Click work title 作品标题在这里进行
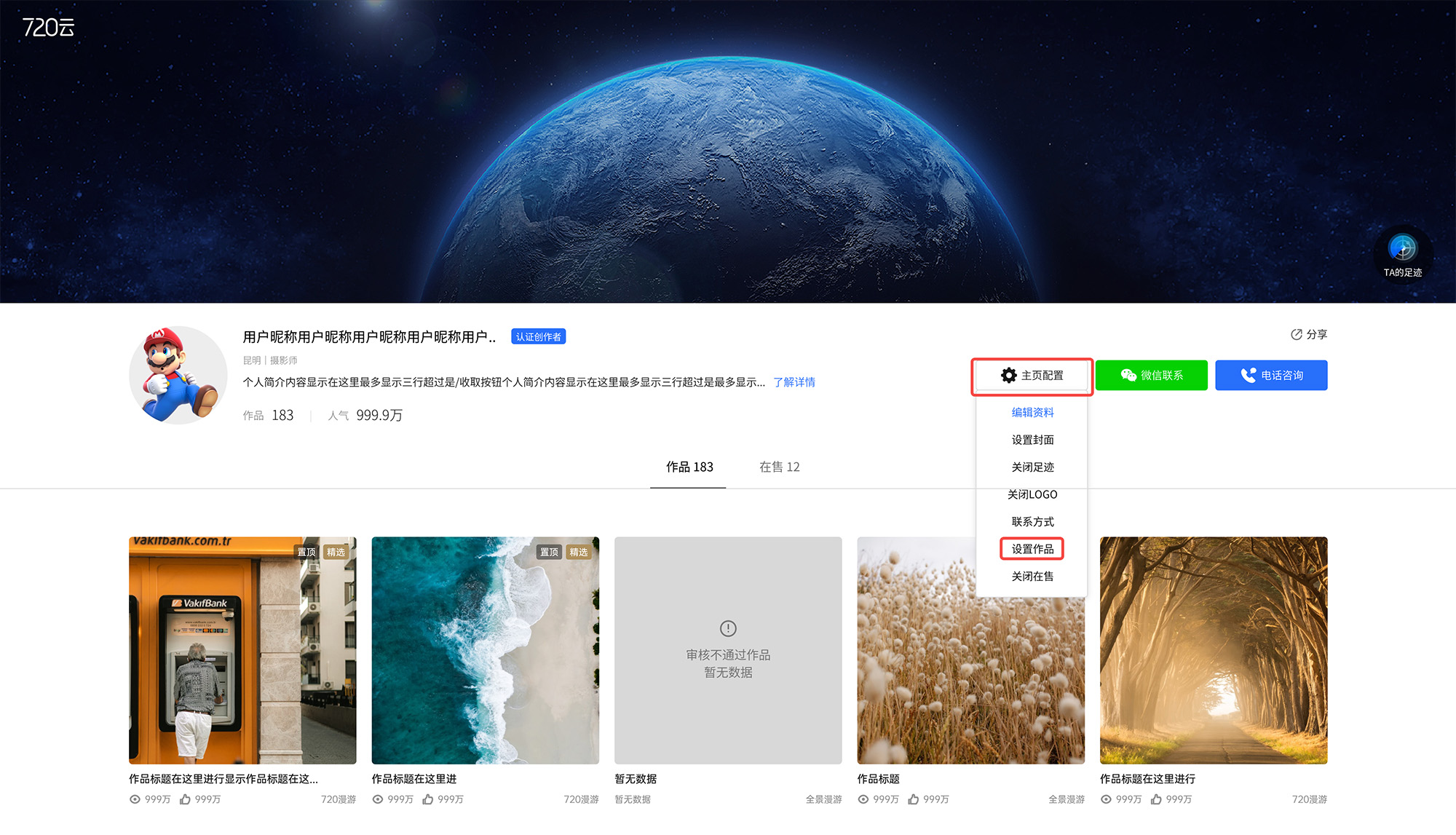 click(1147, 779)
